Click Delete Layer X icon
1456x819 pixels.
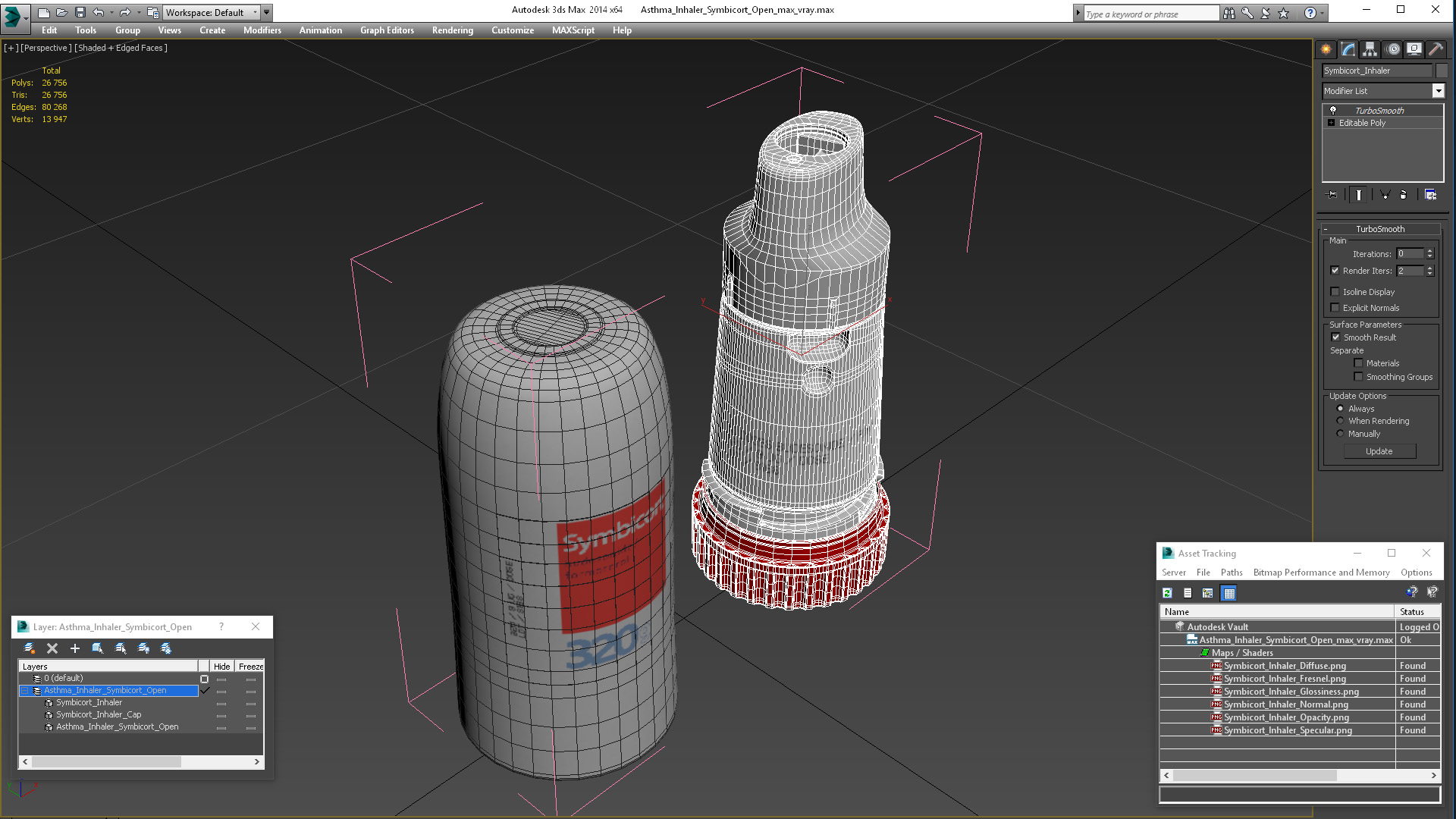pos(52,648)
